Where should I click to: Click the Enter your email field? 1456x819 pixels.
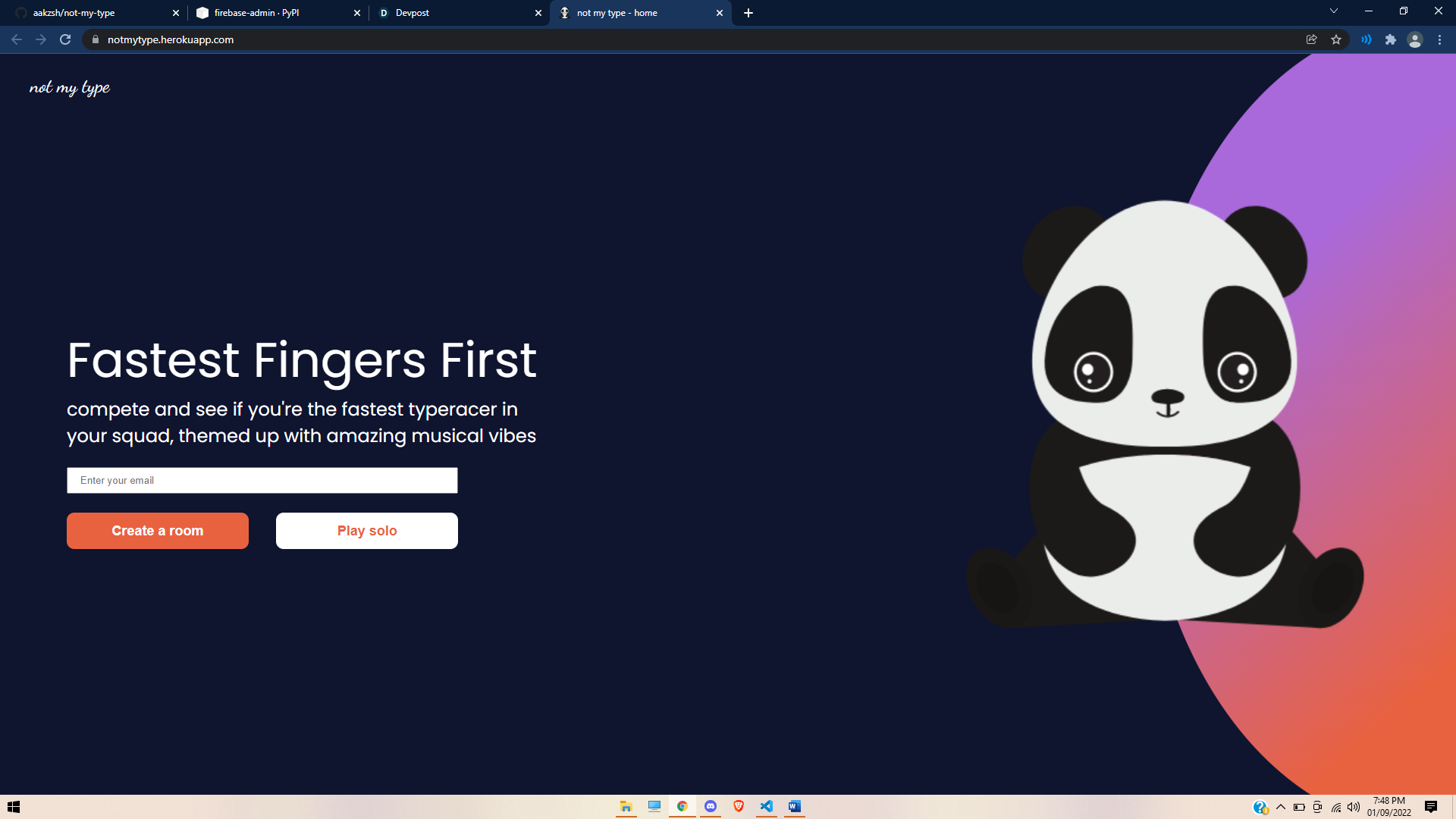[262, 480]
